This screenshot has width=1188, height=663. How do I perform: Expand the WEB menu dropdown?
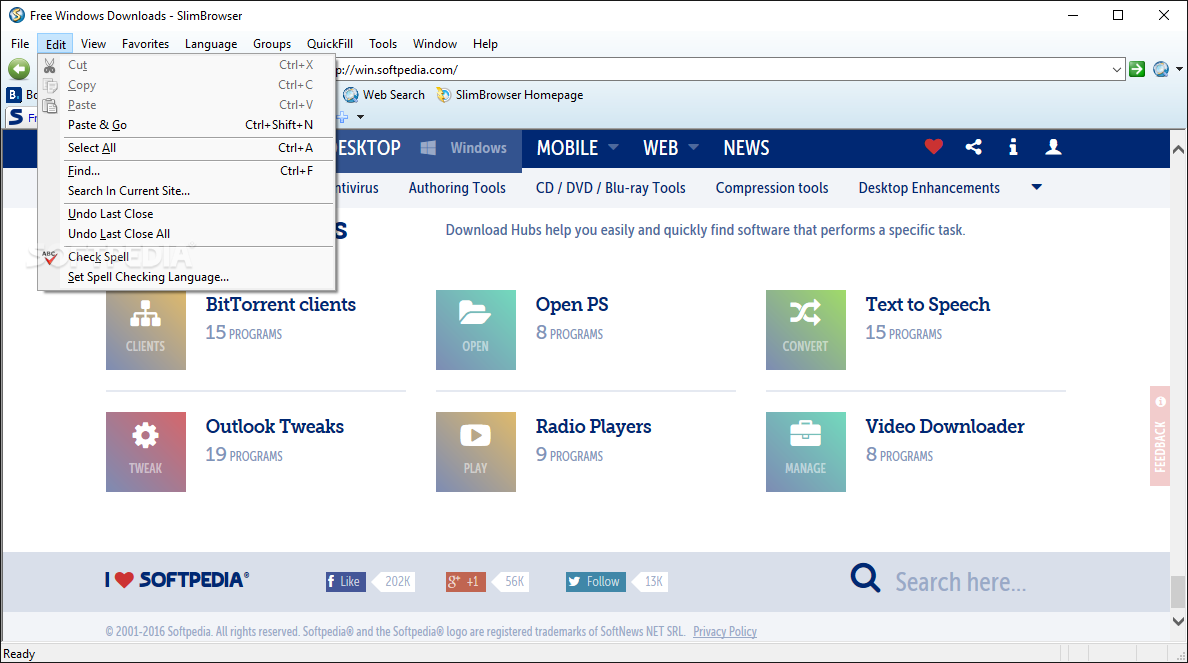[693, 147]
